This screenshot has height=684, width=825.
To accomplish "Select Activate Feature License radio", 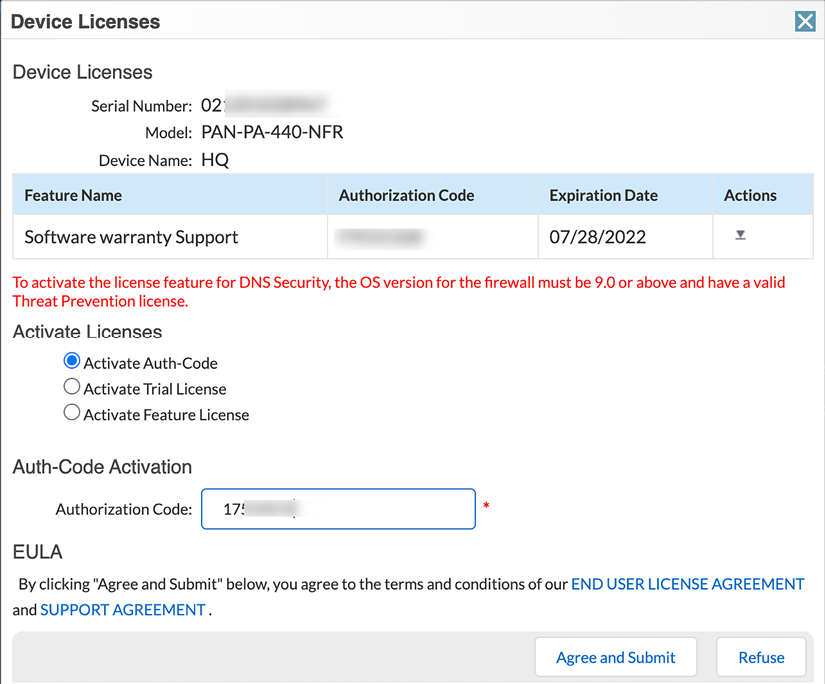I will click(x=72, y=413).
